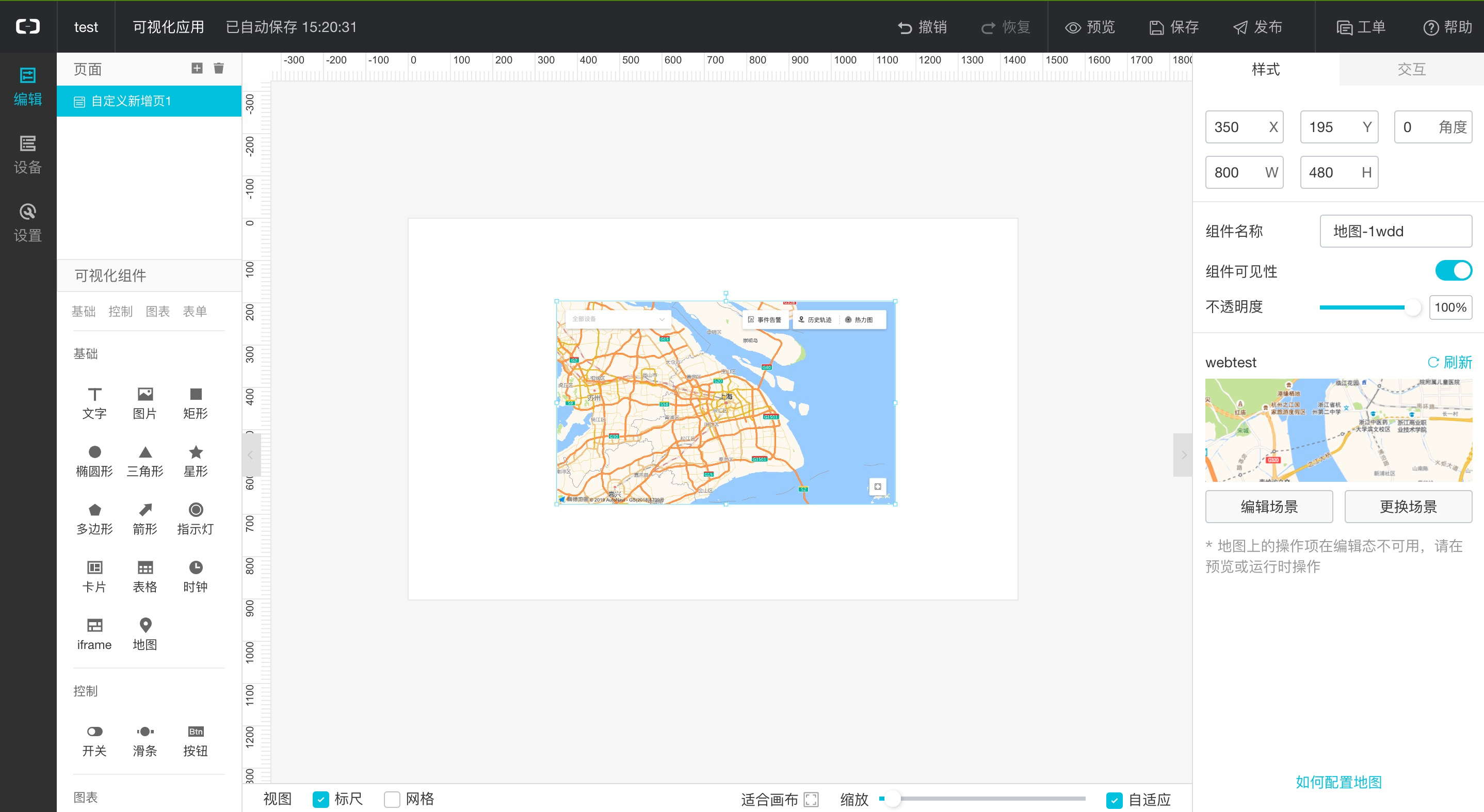Toggle 事件告警 option on the map
The width and height of the screenshot is (1484, 812).
pyautogui.click(x=765, y=320)
